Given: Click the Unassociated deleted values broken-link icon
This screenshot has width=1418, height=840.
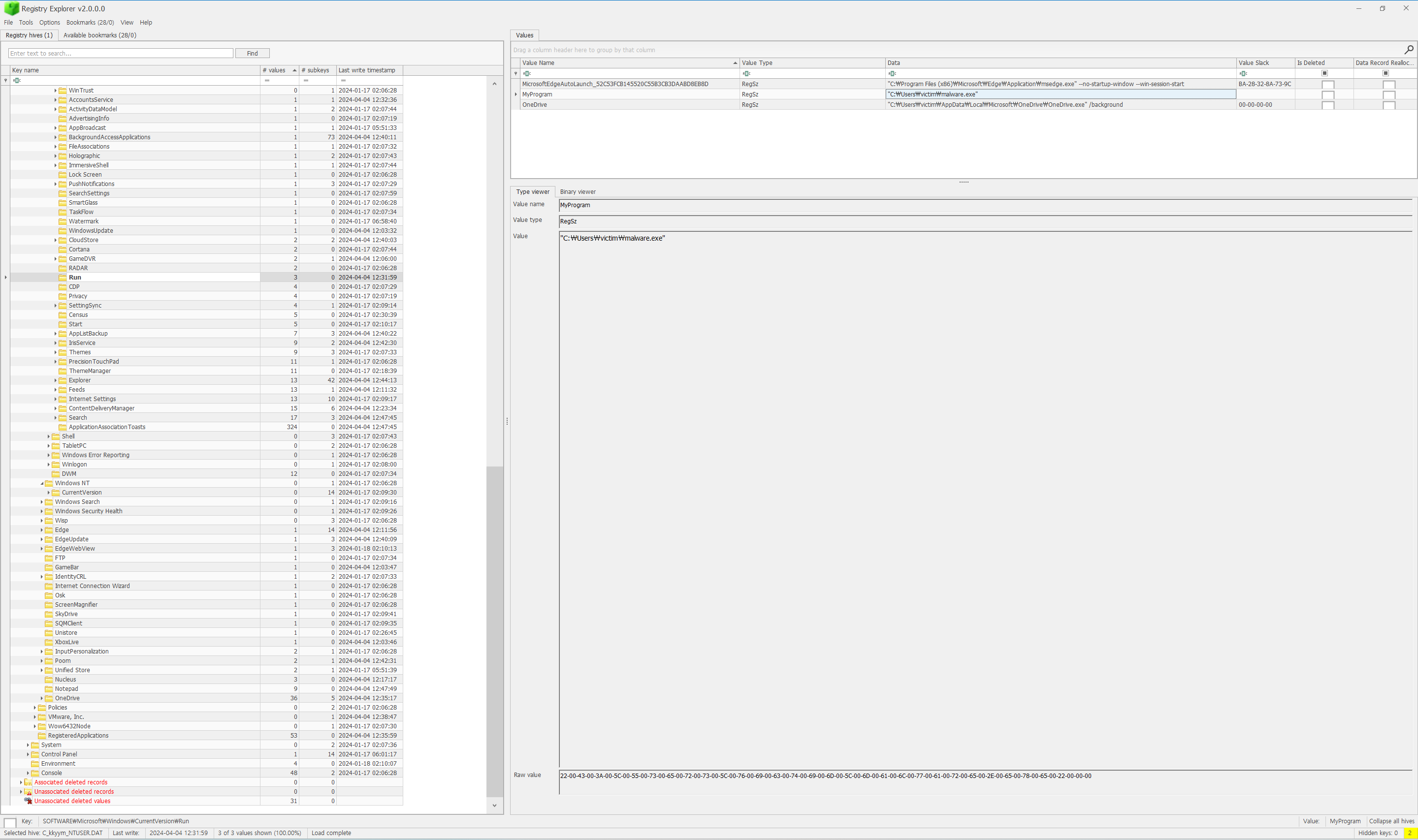Looking at the screenshot, I should tap(28, 801).
